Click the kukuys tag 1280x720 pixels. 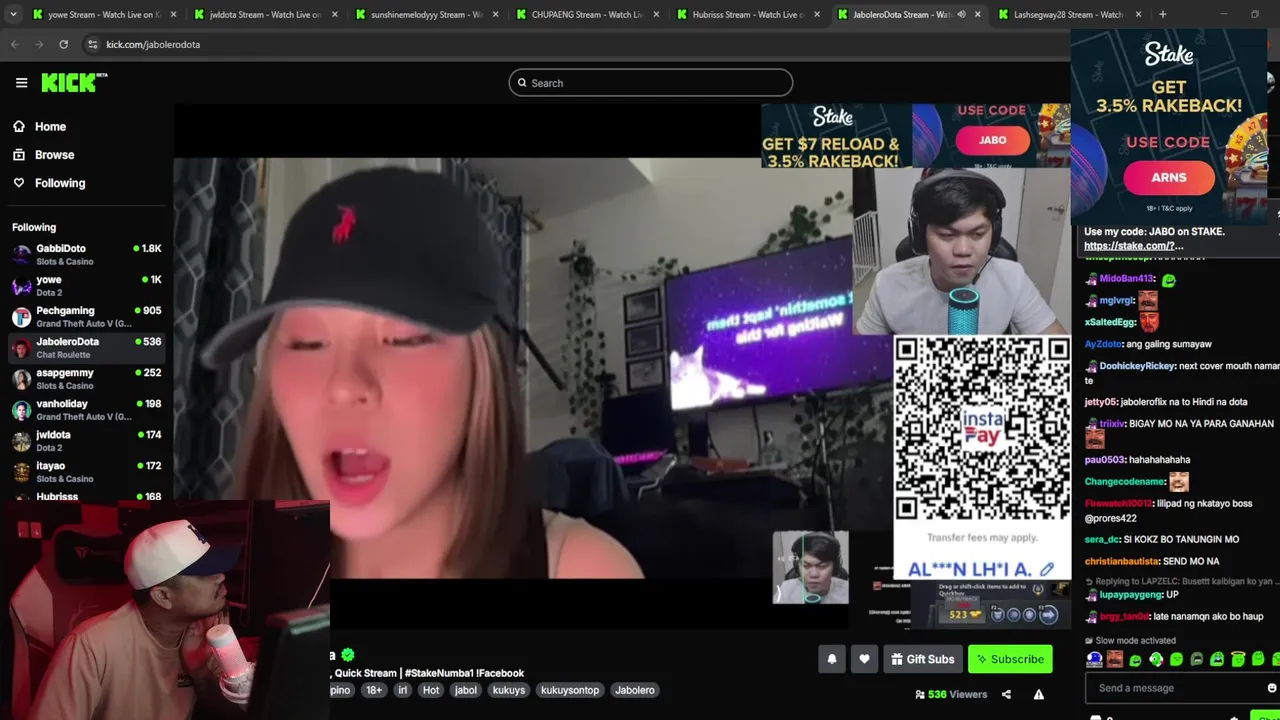[x=509, y=690]
